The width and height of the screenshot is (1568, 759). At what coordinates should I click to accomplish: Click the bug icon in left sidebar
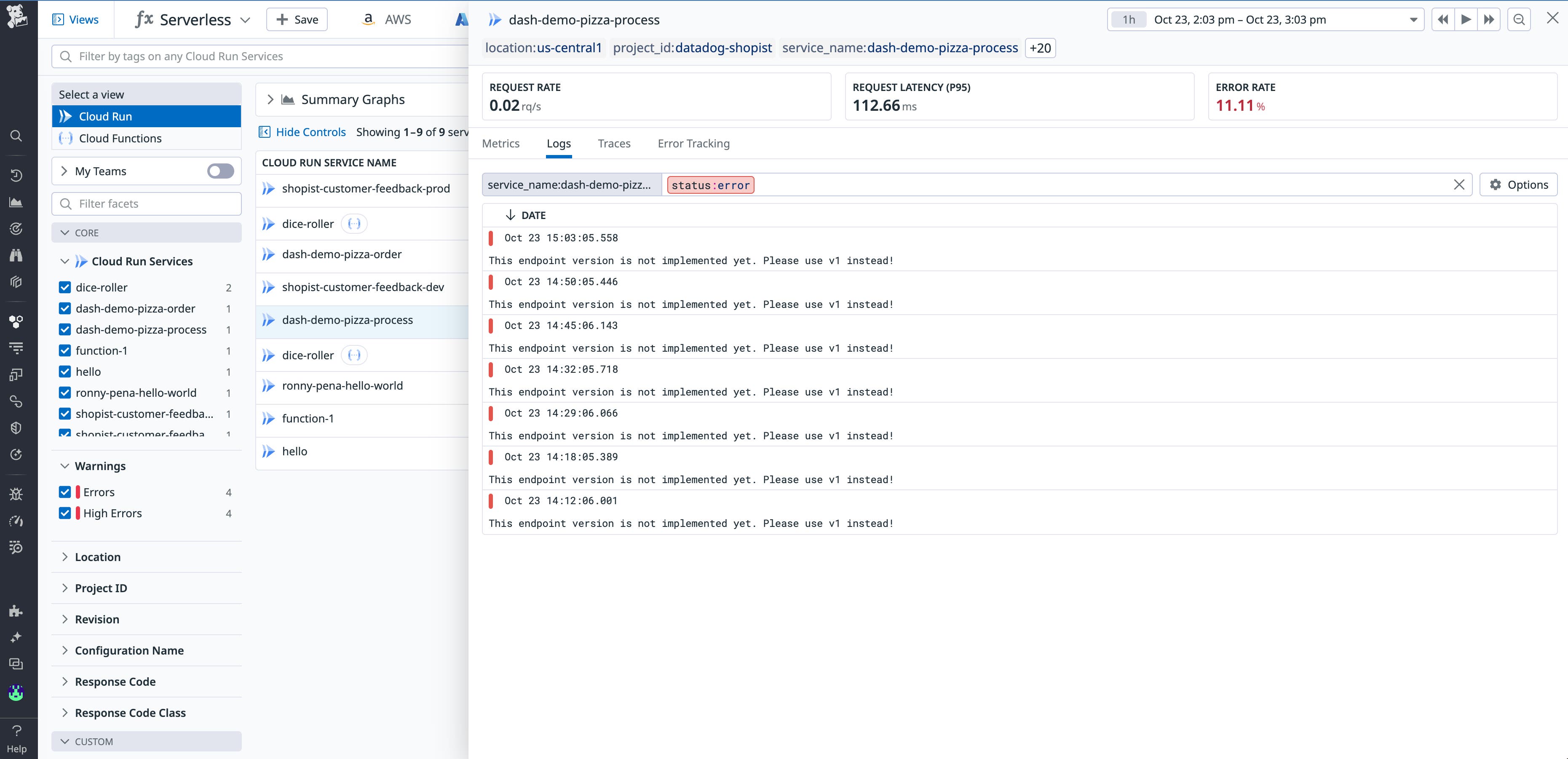[x=16, y=494]
